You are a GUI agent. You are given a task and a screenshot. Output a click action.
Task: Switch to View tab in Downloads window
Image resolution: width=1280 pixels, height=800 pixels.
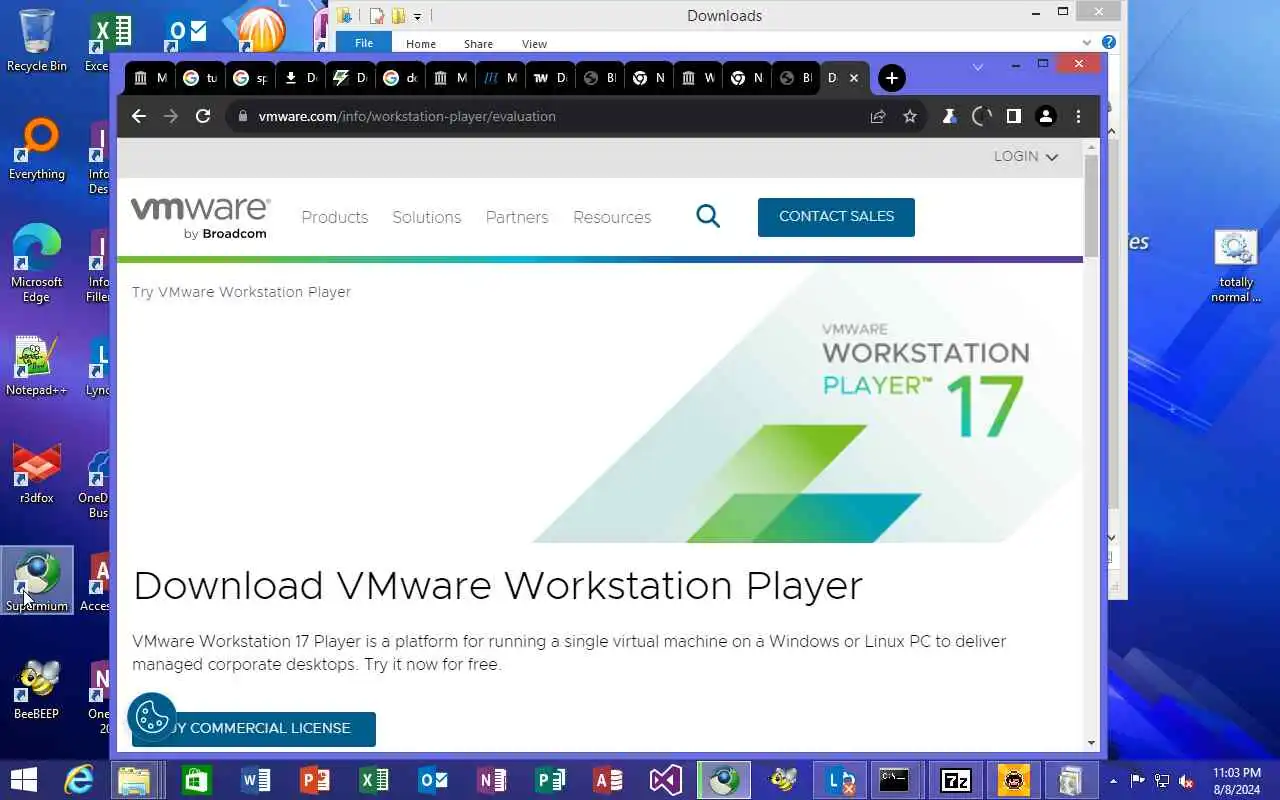tap(535, 44)
